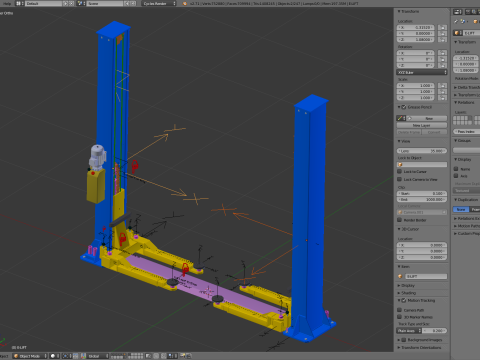Toggle the snap magnet icon
The width and height of the screenshot is (480, 360).
click(x=163, y=356)
